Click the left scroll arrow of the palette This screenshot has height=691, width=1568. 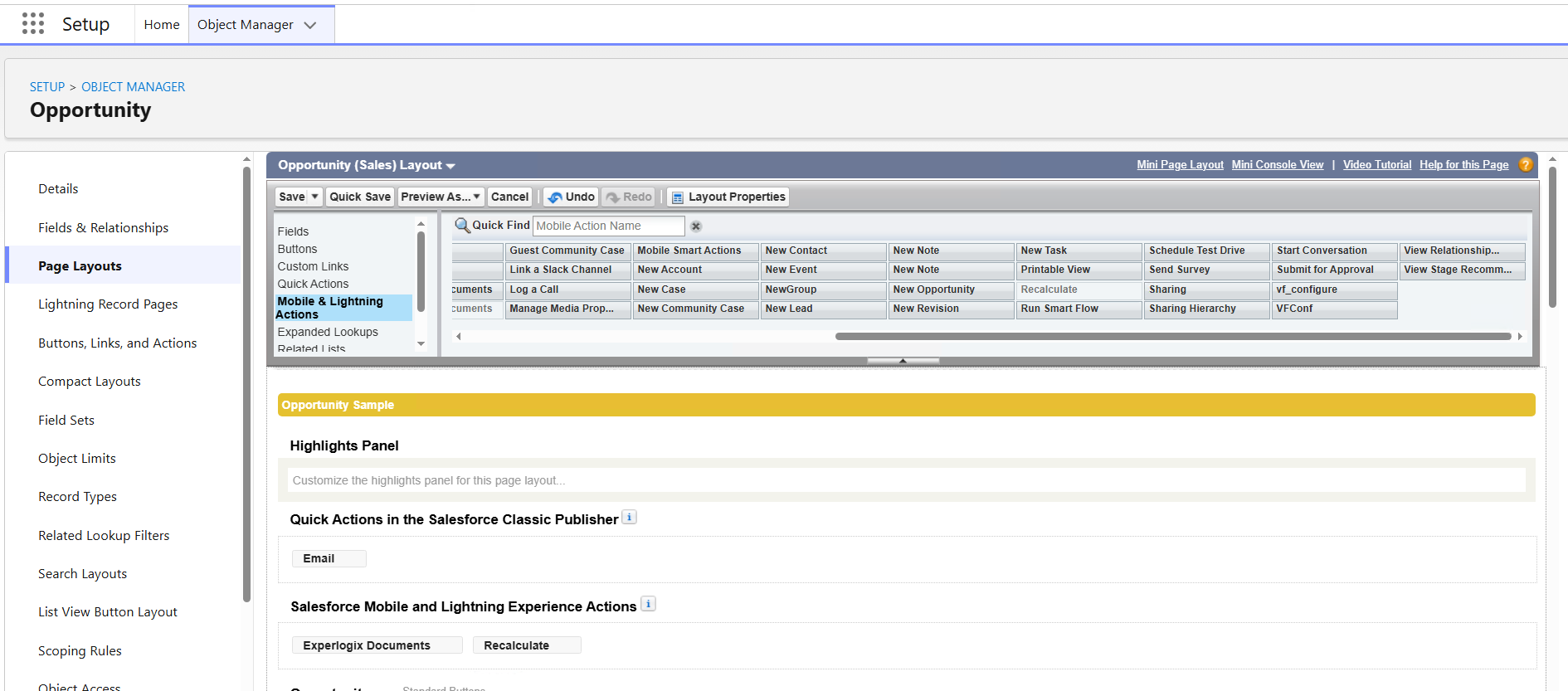coord(458,336)
